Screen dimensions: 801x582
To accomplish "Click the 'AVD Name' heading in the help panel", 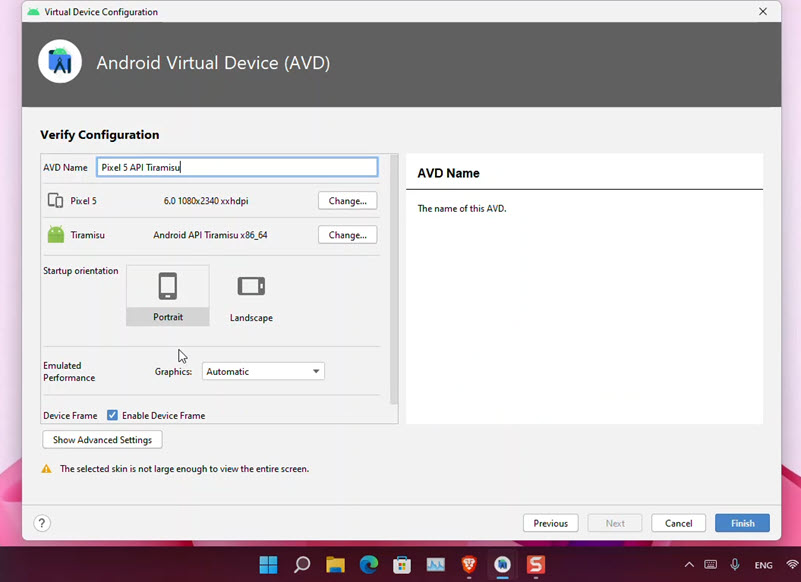I will [449, 173].
